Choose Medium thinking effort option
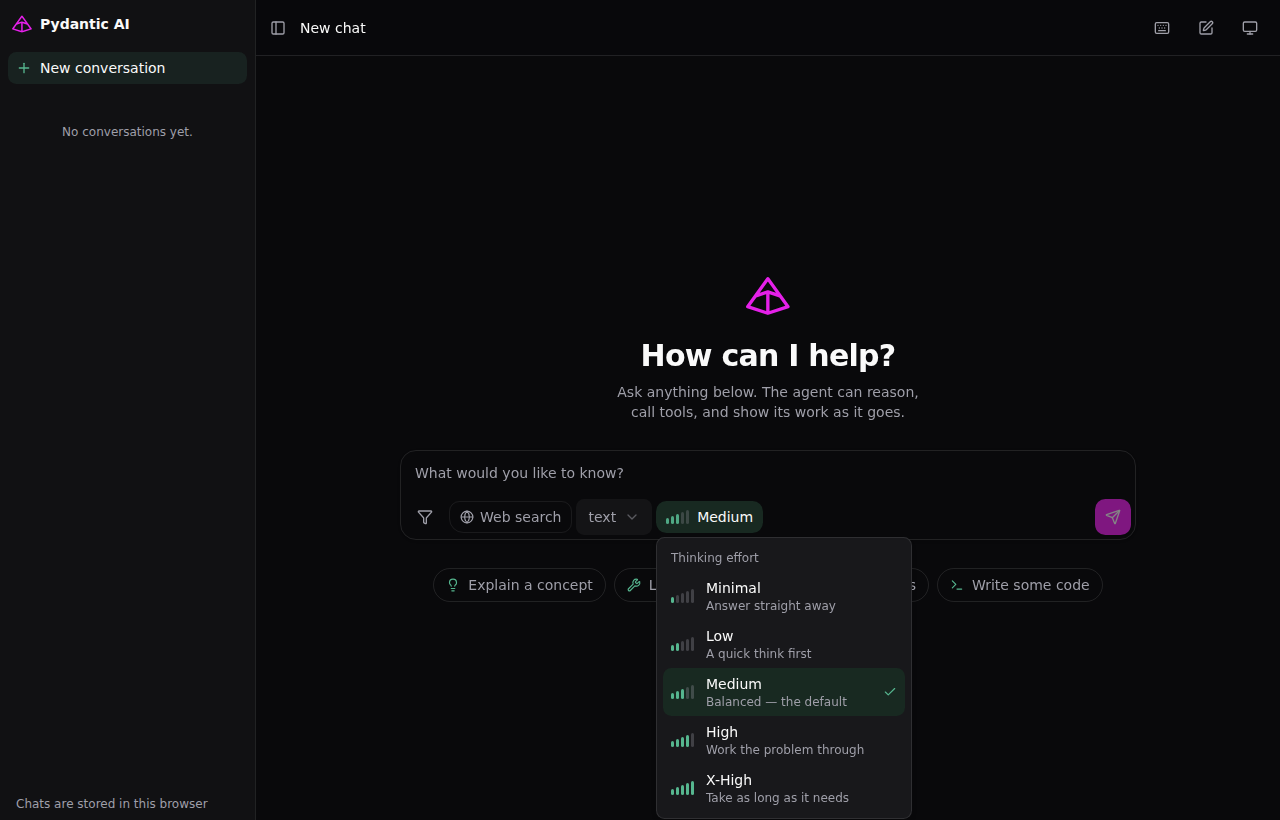 coord(784,692)
